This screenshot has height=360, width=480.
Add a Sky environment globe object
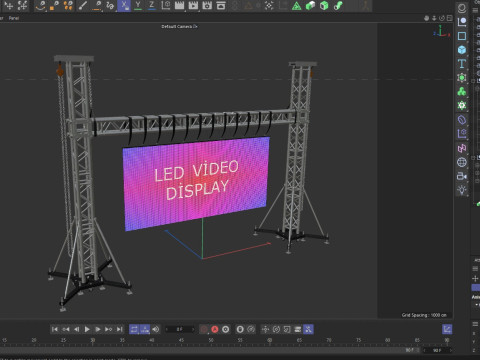(x=462, y=162)
